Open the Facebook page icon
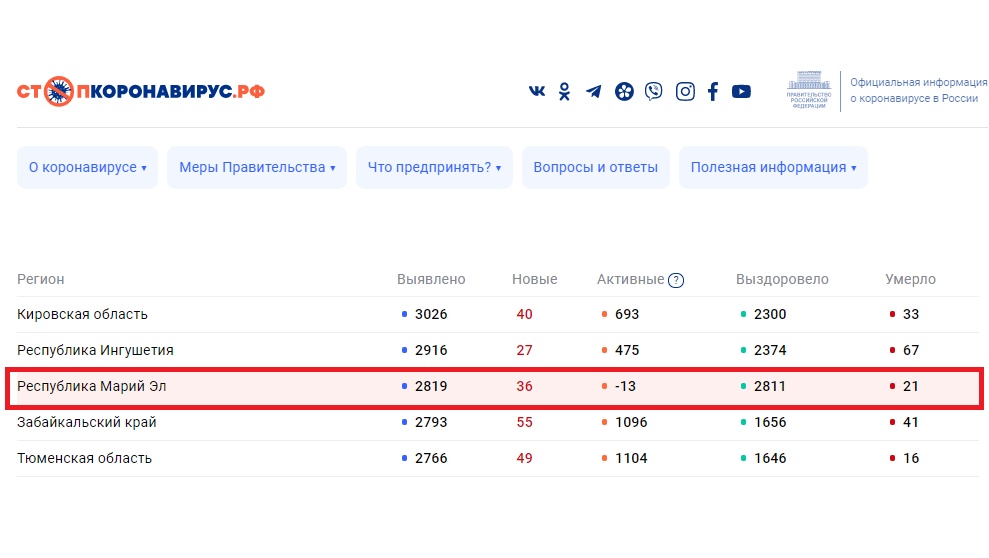Image resolution: width=989 pixels, height=558 pixels. 713,92
